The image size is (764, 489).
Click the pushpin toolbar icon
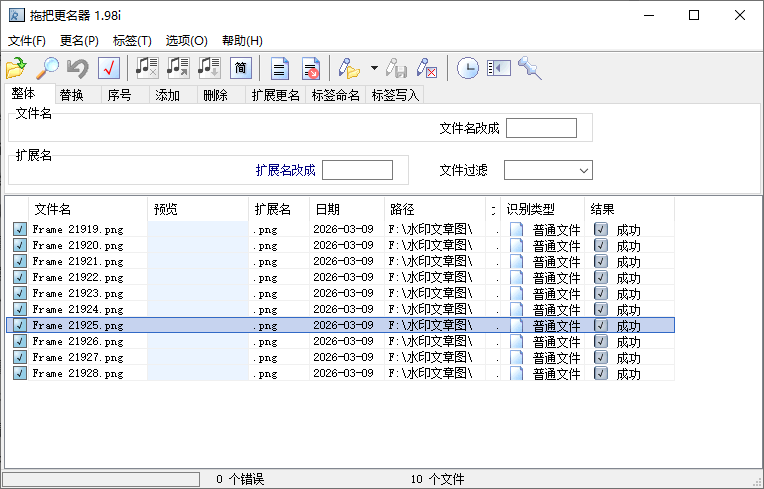pyautogui.click(x=530, y=68)
